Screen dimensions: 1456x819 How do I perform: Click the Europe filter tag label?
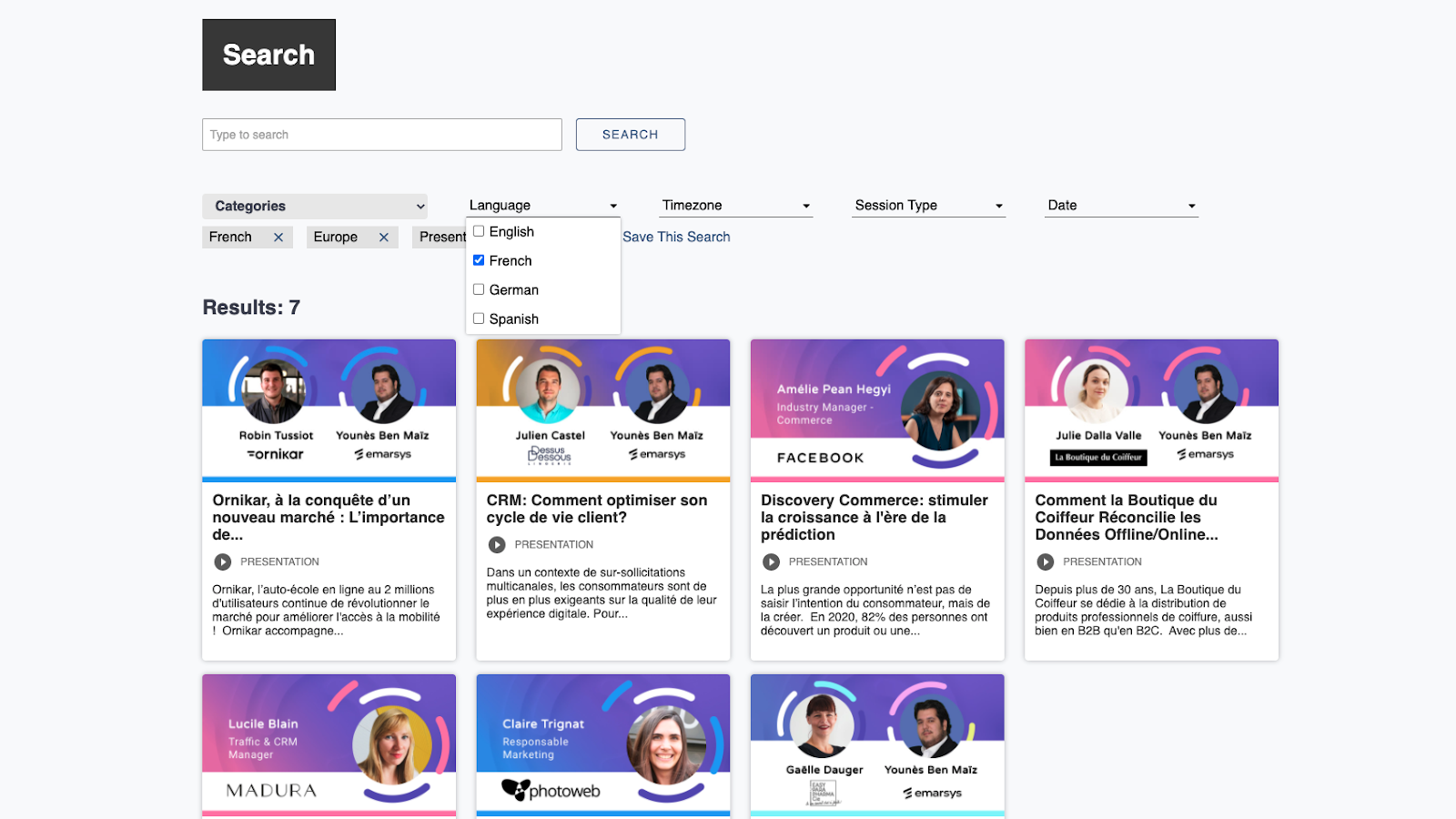(x=336, y=238)
